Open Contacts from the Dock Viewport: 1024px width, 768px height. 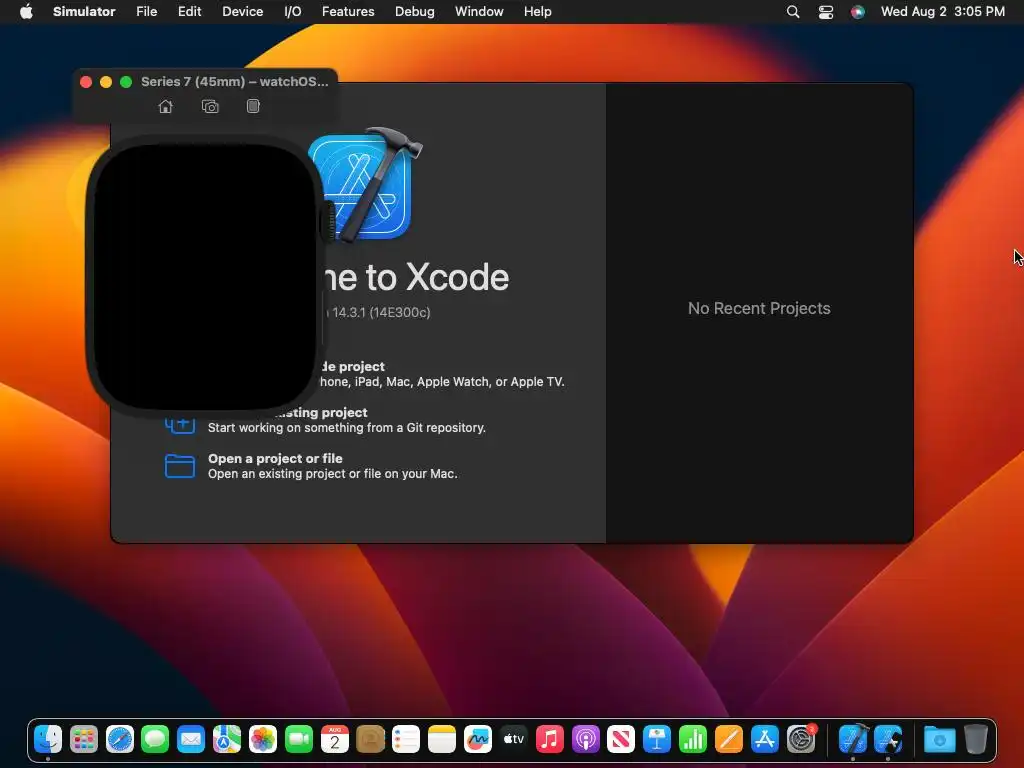click(x=370, y=739)
